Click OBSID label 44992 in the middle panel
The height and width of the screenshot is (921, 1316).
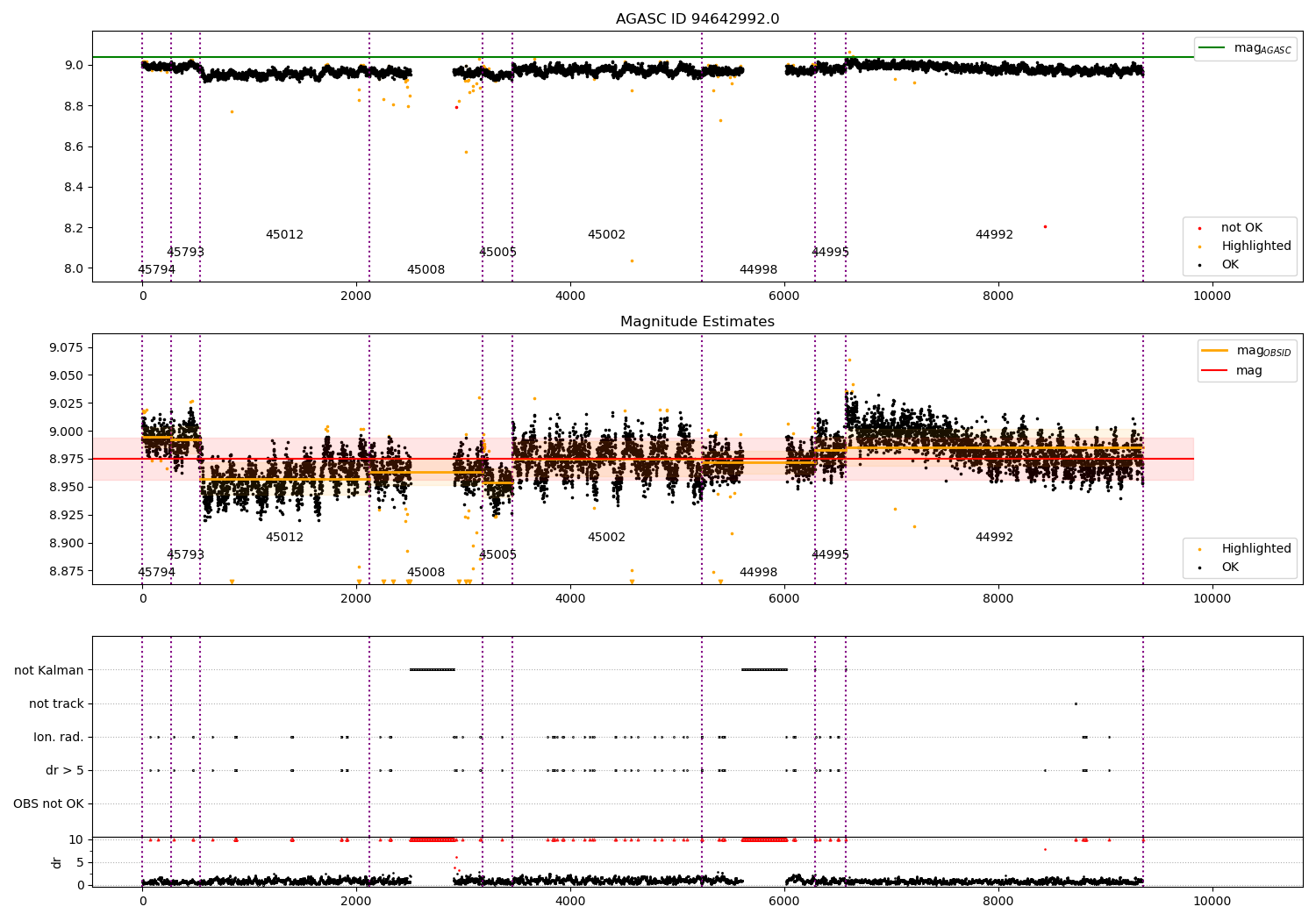coord(994,537)
